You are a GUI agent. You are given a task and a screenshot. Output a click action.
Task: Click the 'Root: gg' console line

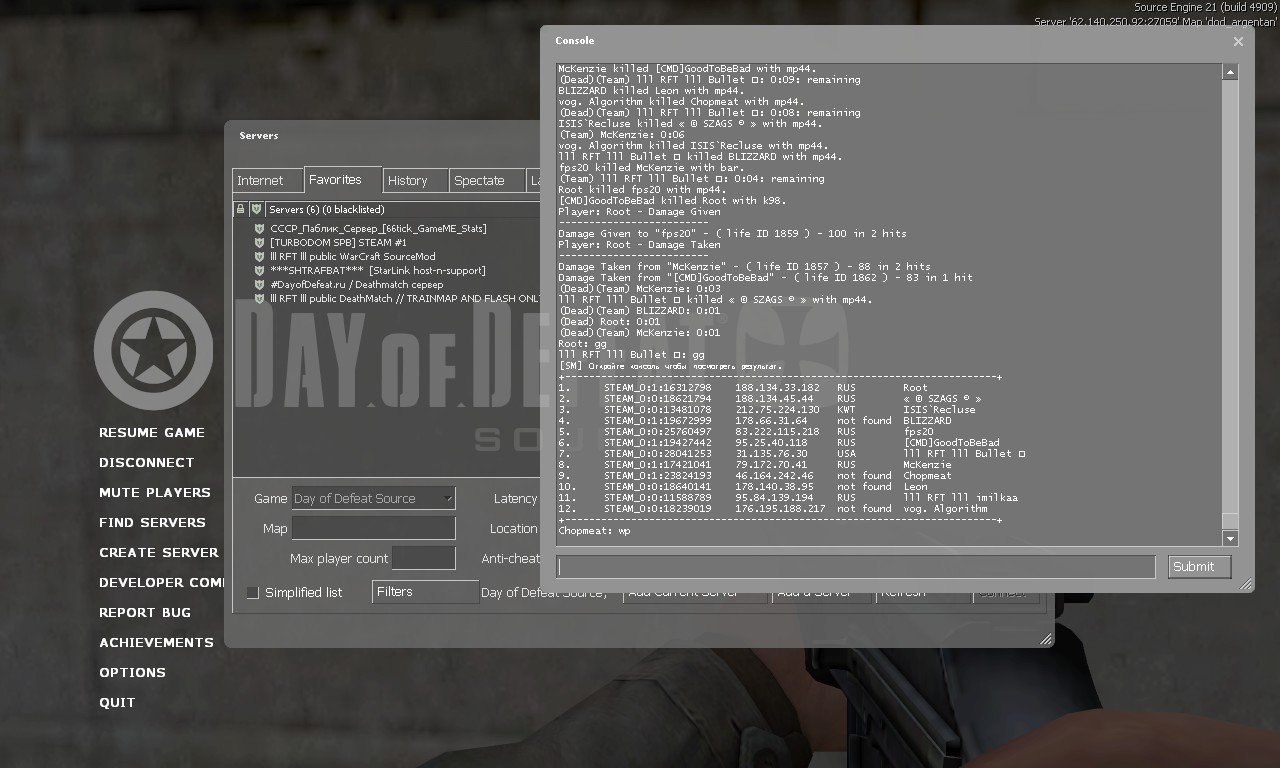[x=582, y=343]
